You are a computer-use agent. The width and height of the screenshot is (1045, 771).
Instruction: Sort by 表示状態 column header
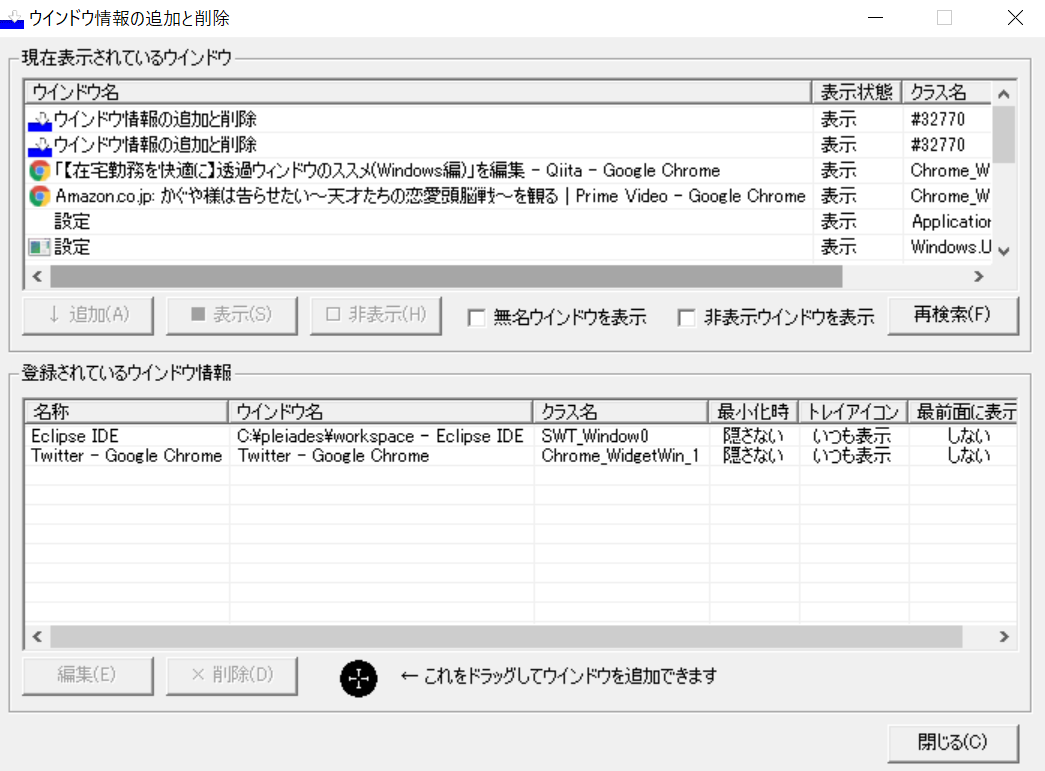click(856, 91)
